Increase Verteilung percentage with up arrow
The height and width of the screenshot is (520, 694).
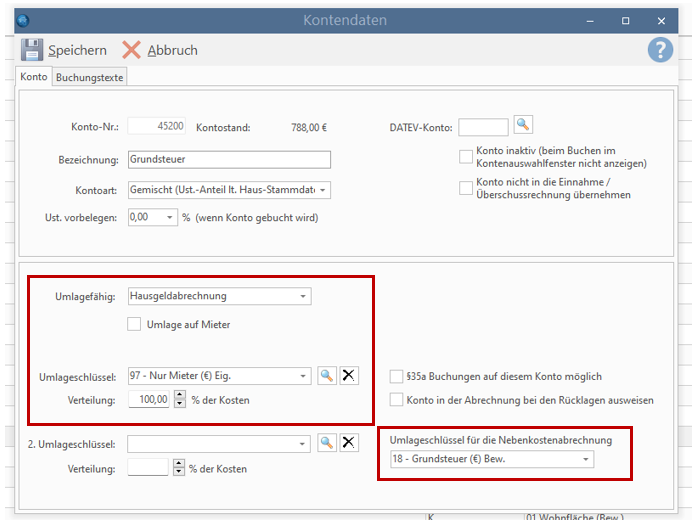click(x=179, y=396)
